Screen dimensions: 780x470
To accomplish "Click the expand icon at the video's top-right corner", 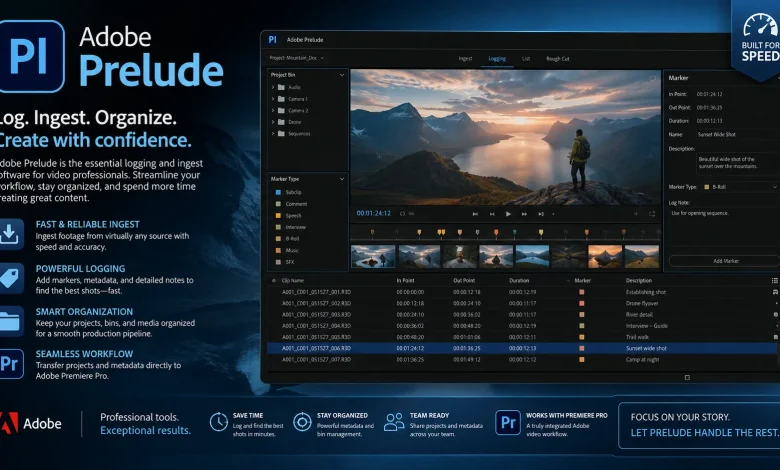I will [653, 78].
